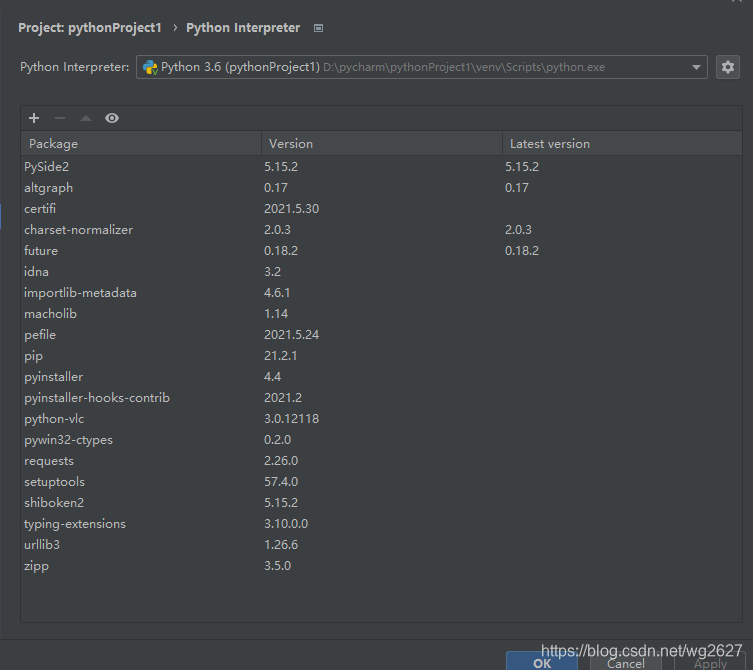Viewport: 753px width, 670px height.
Task: Select the requests package row
Action: click(x=381, y=461)
